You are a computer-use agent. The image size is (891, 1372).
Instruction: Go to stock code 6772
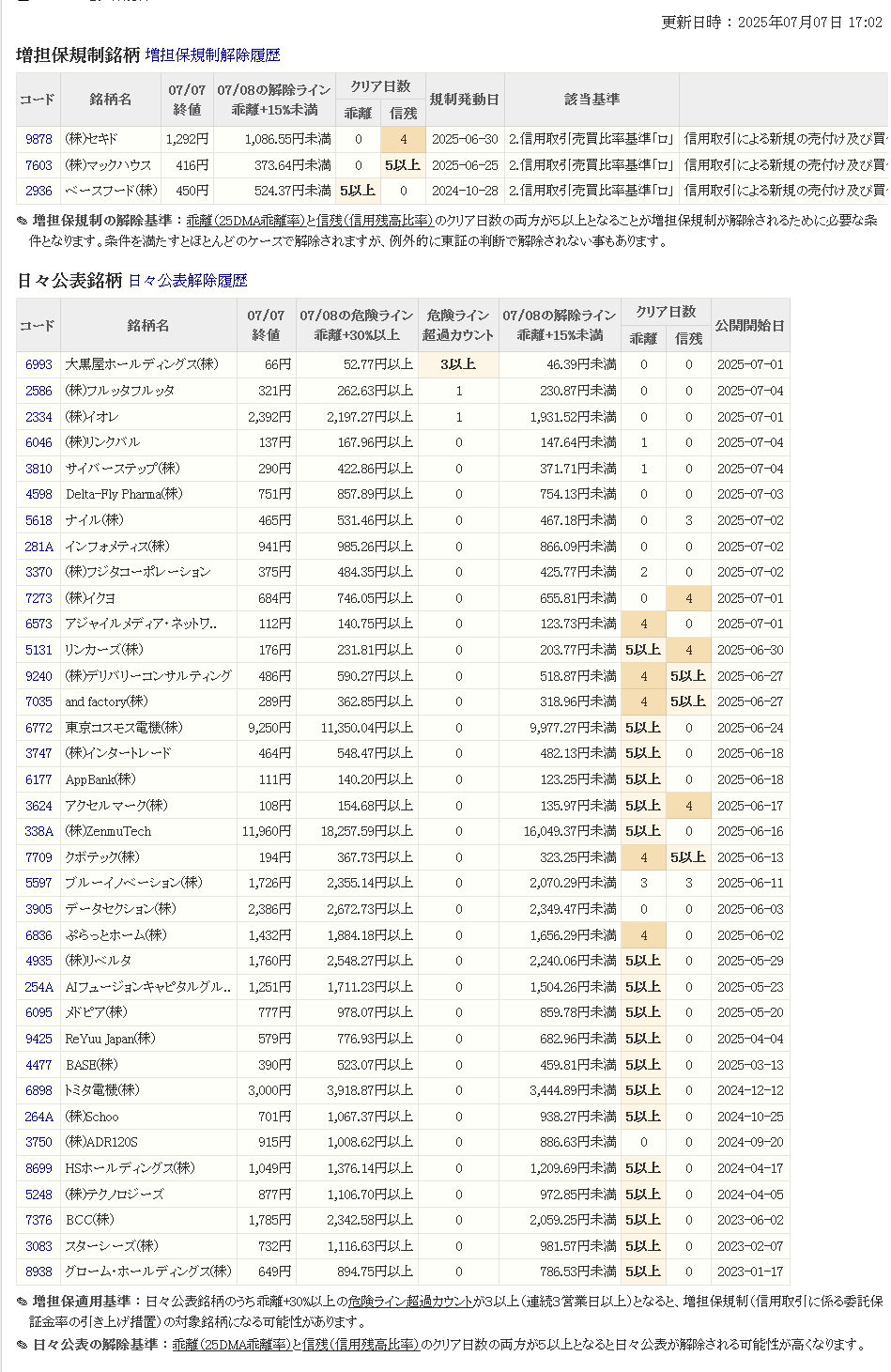coord(38,728)
